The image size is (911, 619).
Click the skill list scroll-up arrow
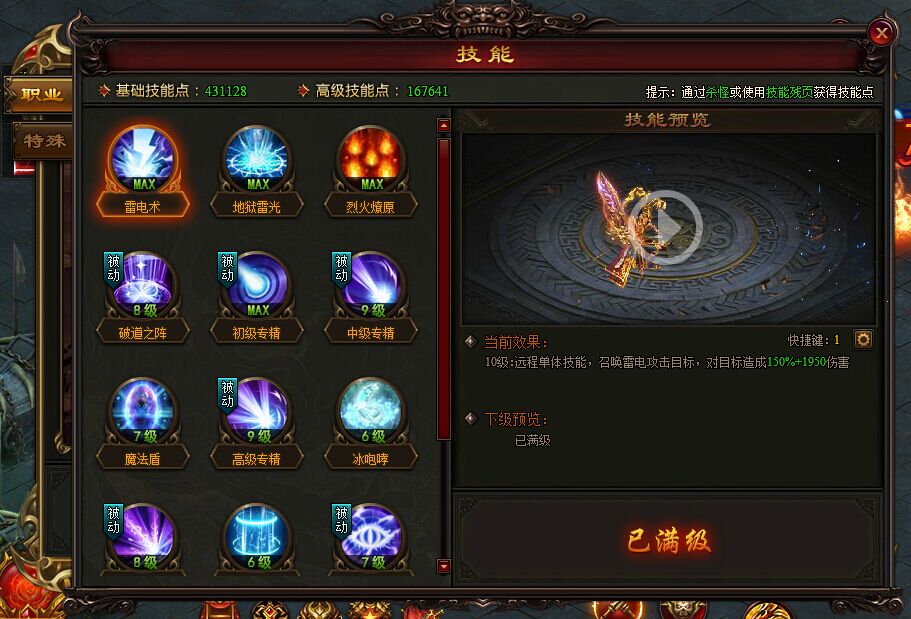[443, 125]
